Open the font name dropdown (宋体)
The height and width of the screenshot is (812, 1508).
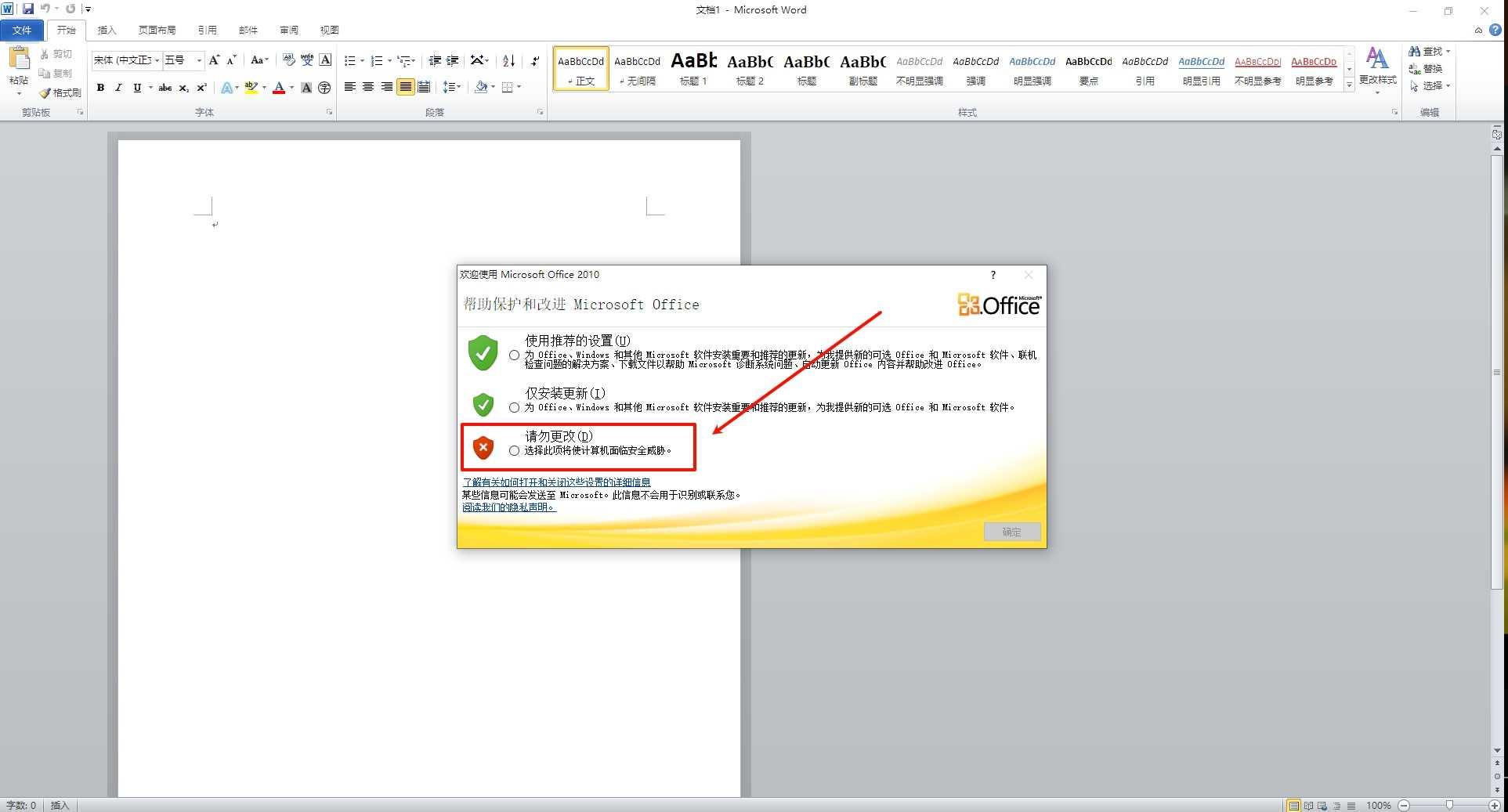tap(157, 60)
